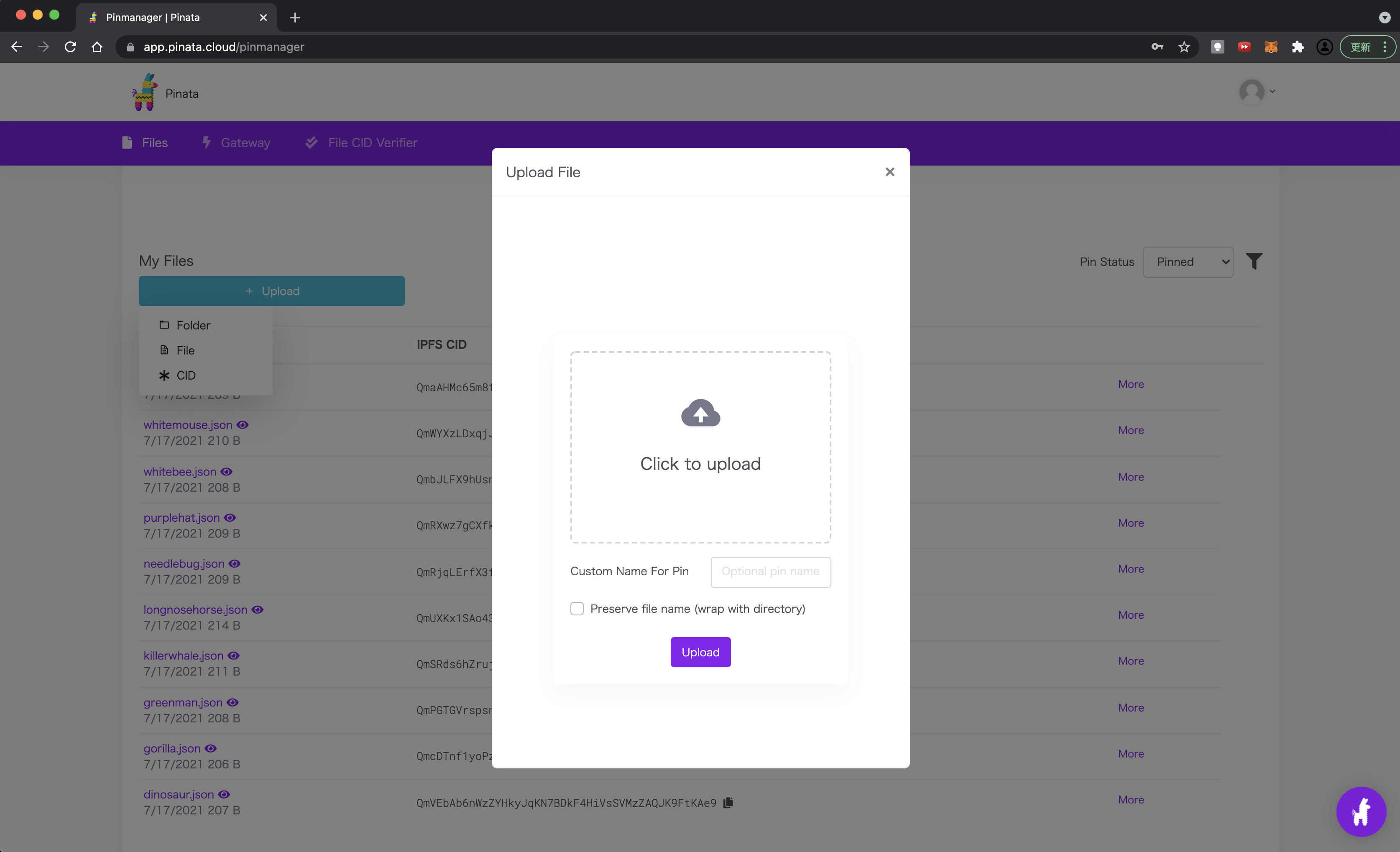
Task: Open the whitebee.json file link
Action: 179,472
